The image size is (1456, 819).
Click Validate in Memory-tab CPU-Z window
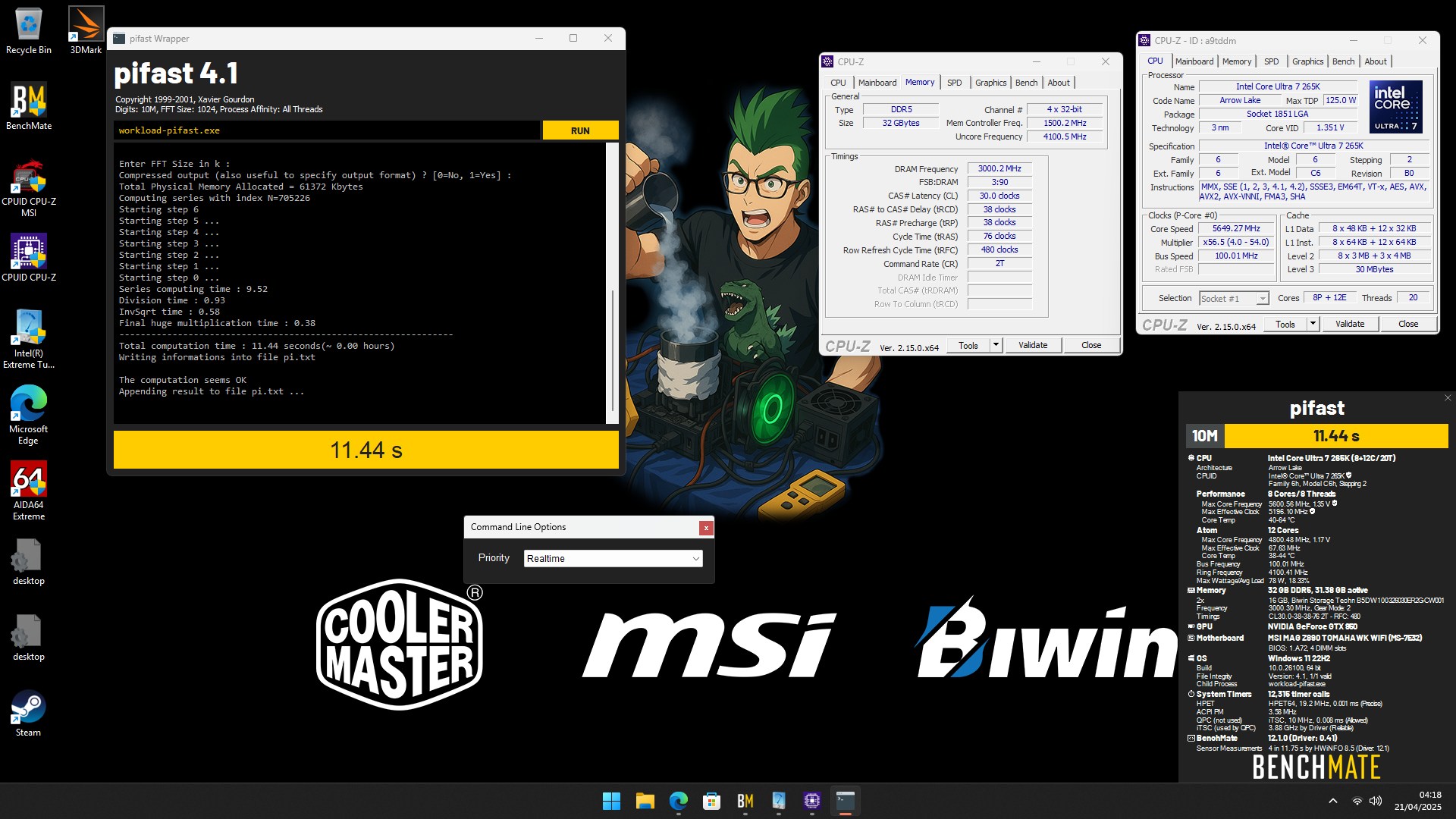tap(1033, 345)
